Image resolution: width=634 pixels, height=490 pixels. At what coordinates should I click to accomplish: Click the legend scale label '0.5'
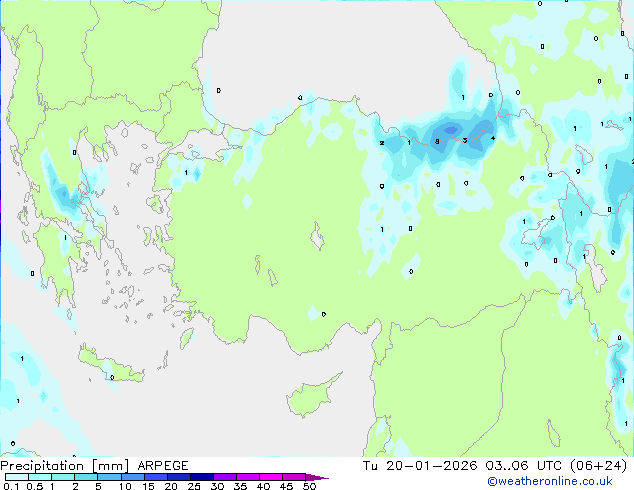pos(34,486)
